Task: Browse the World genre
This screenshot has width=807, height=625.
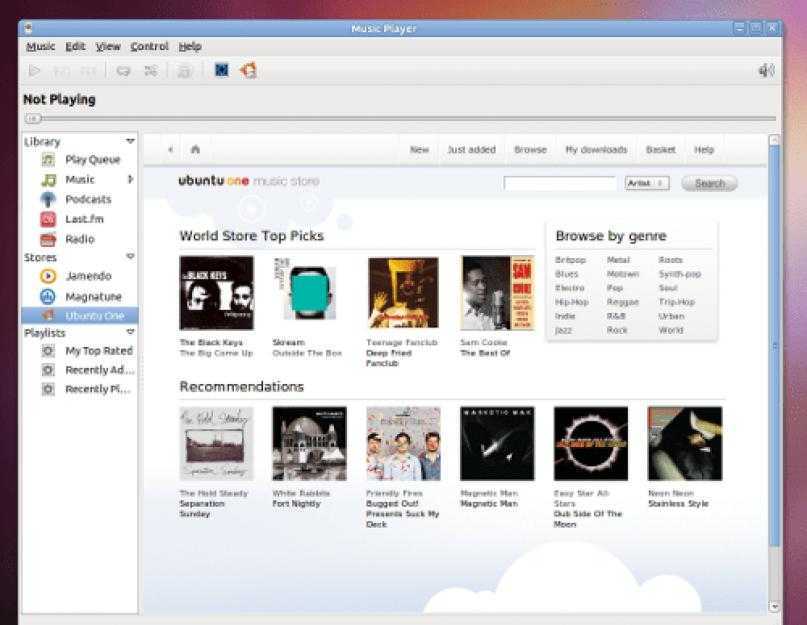Action: click(671, 330)
